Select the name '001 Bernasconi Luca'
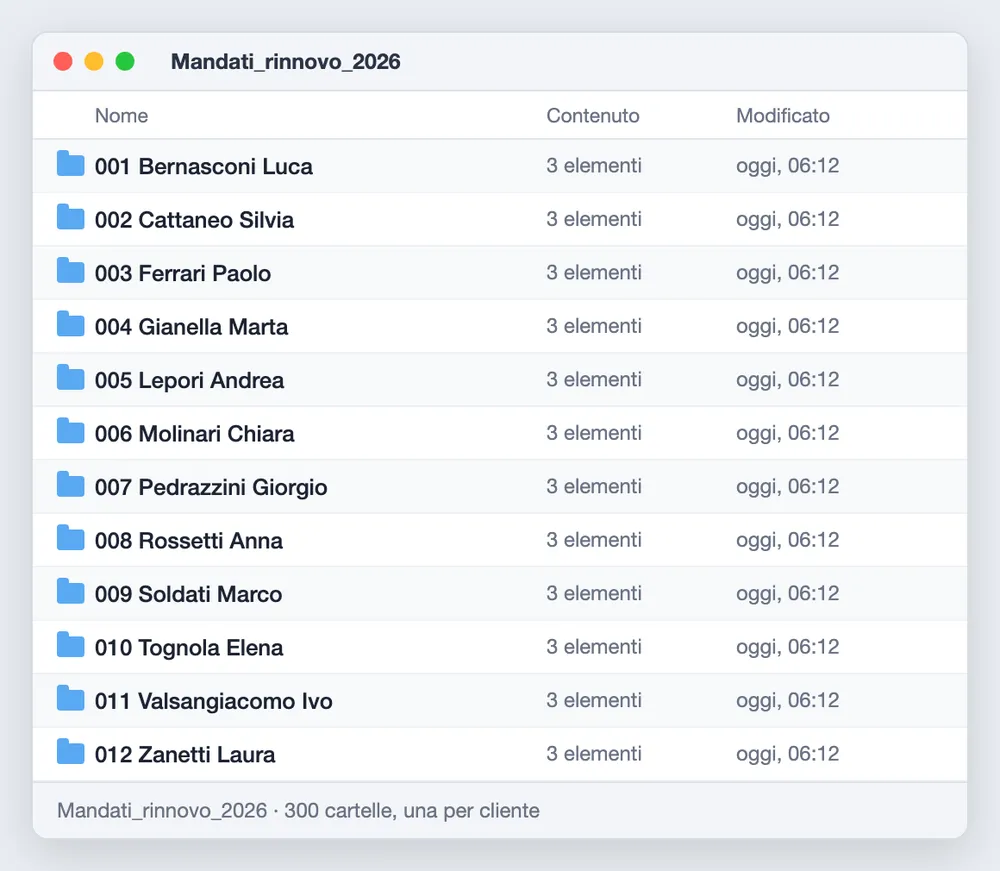The height and width of the screenshot is (871, 1000). [203, 166]
